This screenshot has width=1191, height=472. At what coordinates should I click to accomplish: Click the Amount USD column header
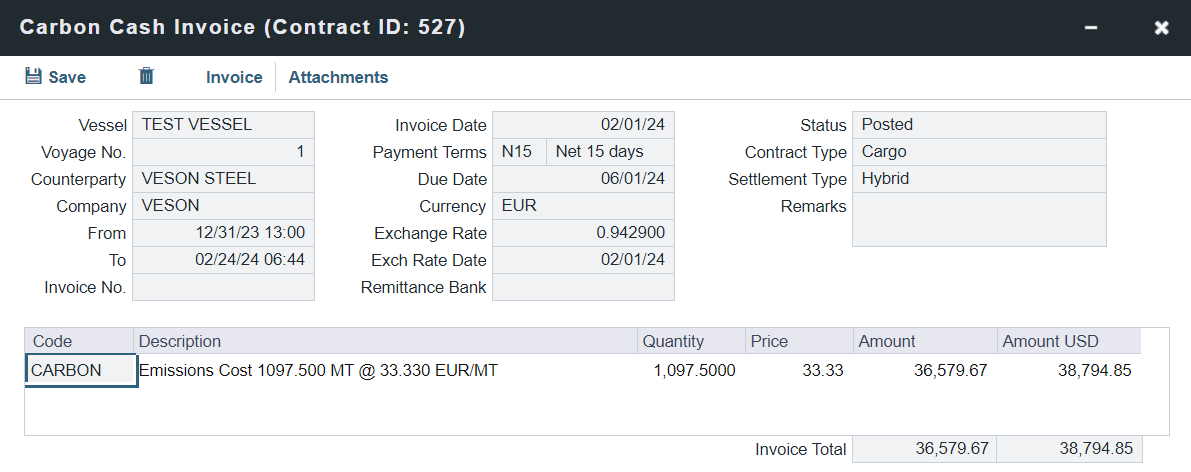(1068, 341)
